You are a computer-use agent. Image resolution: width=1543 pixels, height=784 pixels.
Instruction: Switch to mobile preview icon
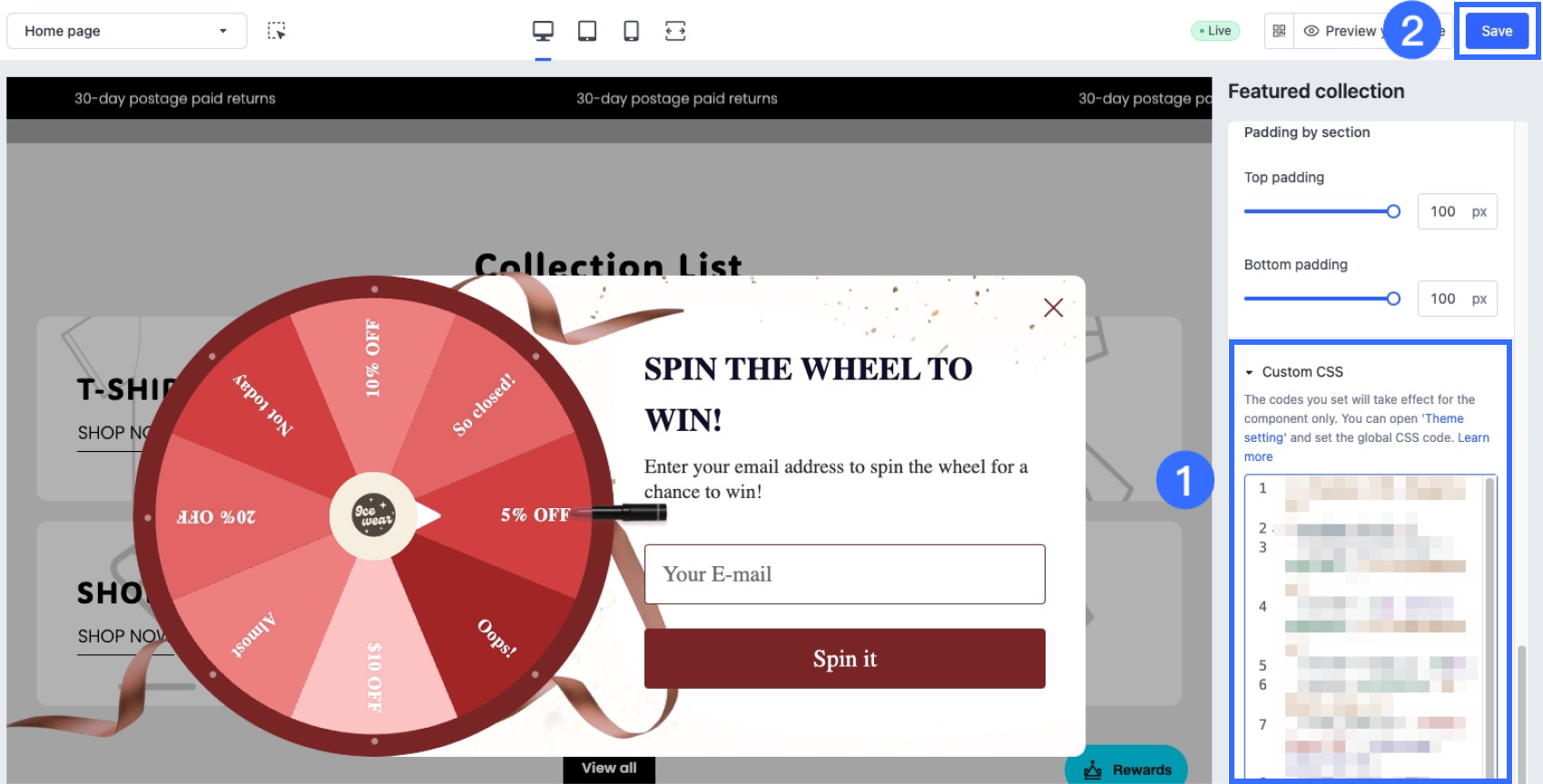pyautogui.click(x=631, y=31)
